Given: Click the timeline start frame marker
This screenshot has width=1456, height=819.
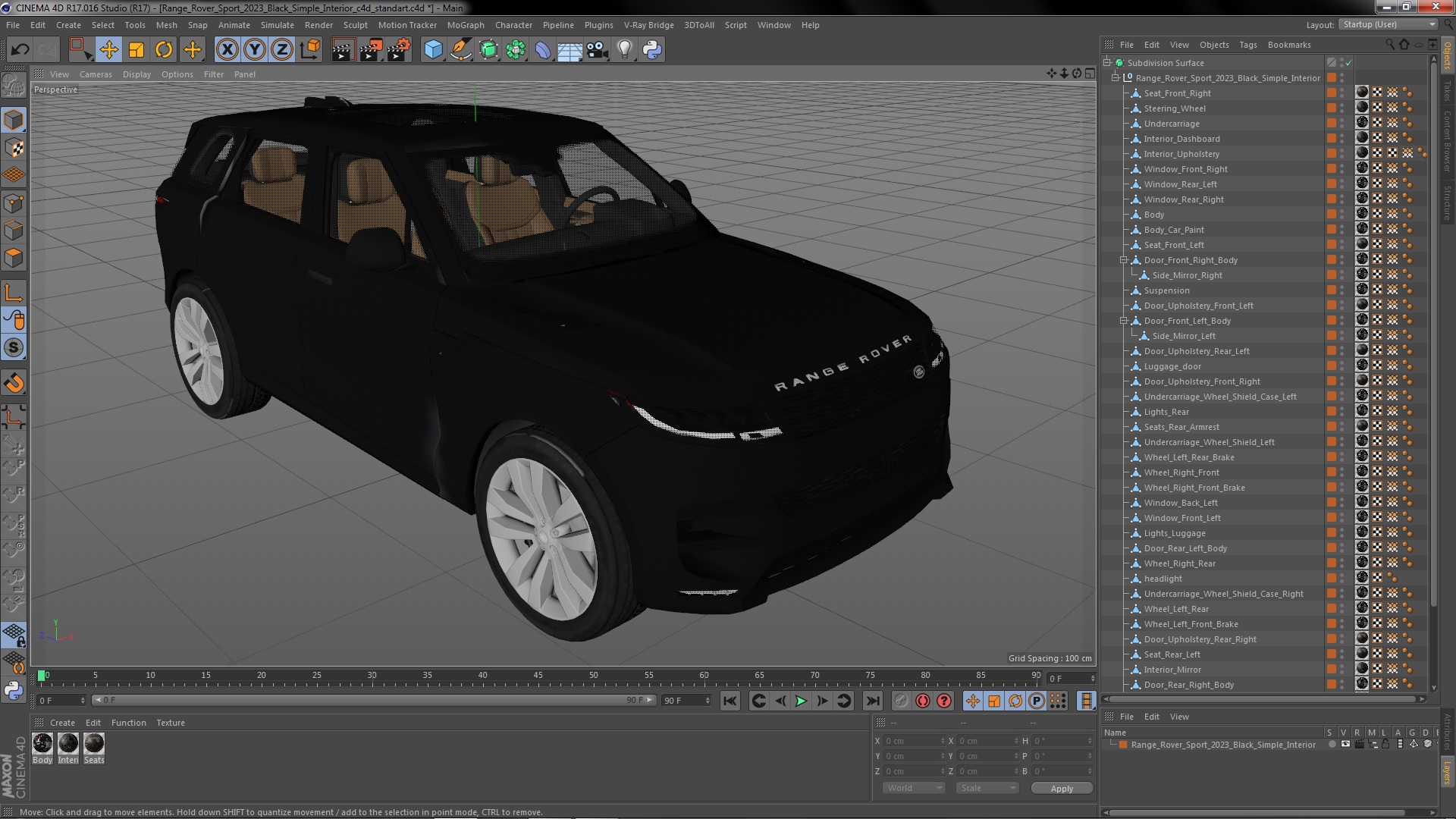Looking at the screenshot, I should coord(42,675).
